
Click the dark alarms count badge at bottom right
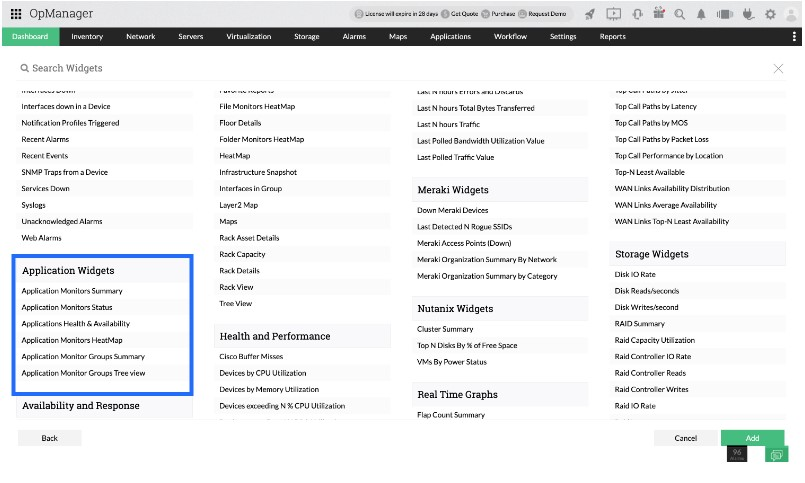(737, 454)
